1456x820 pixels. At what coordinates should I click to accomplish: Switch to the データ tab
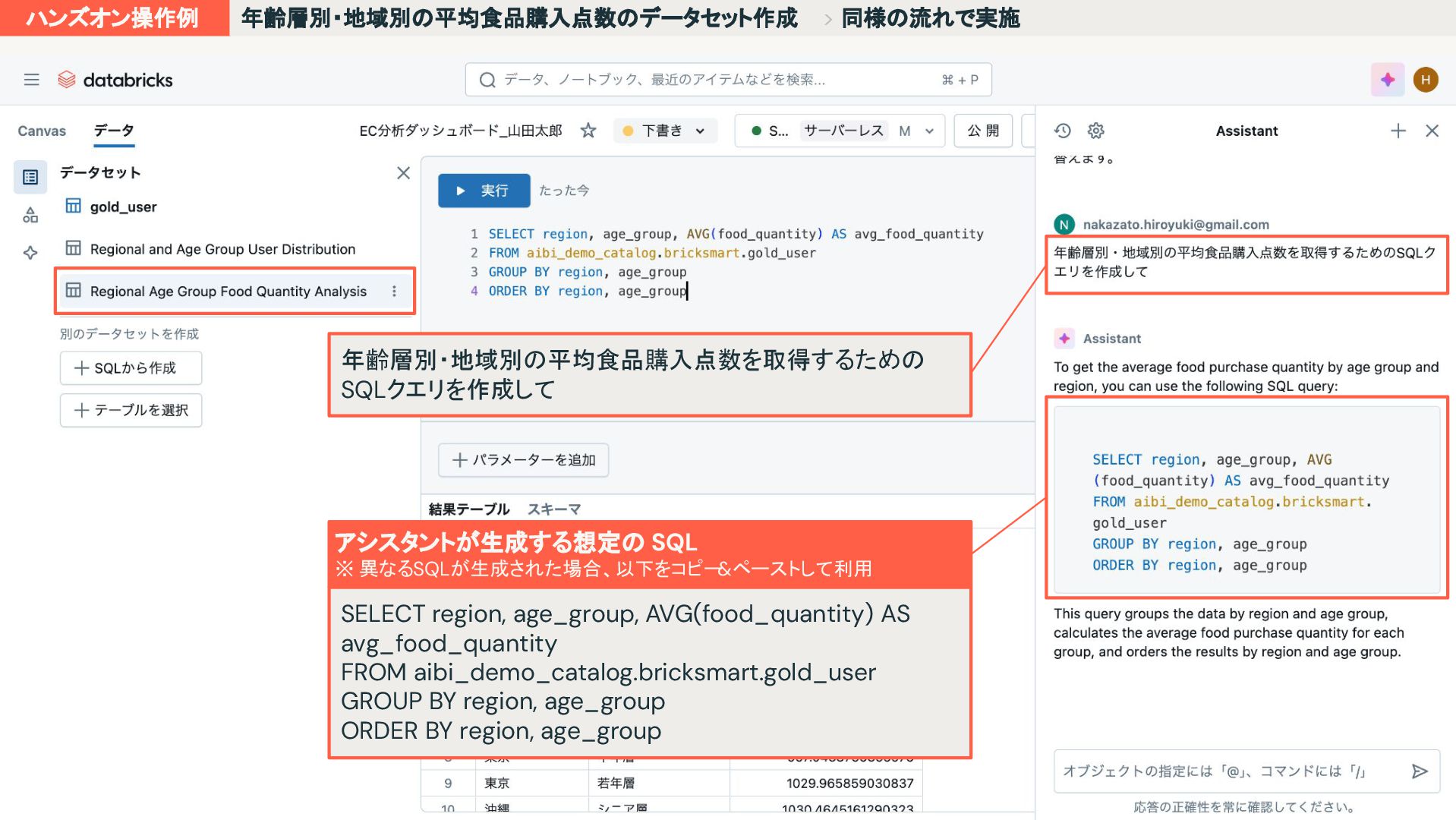114,131
